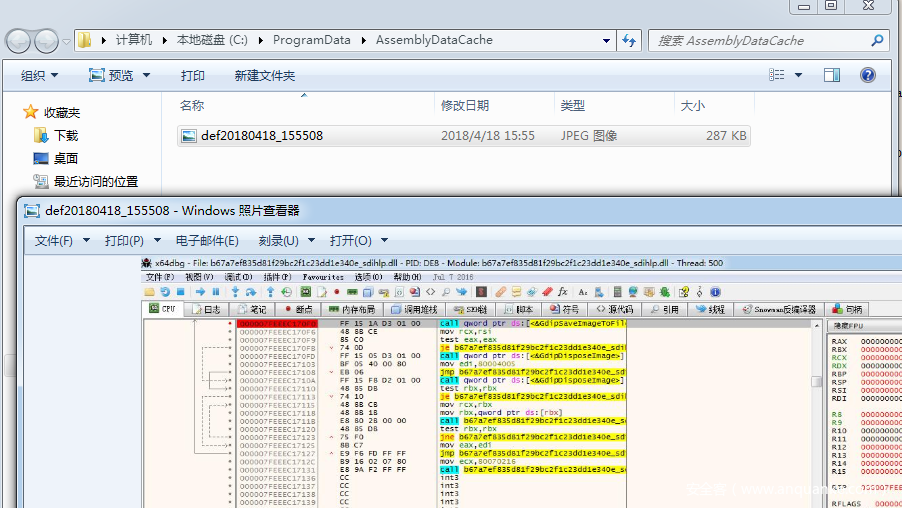Expand the view options dropdown arrow
The image size is (902, 508).
pos(797,75)
